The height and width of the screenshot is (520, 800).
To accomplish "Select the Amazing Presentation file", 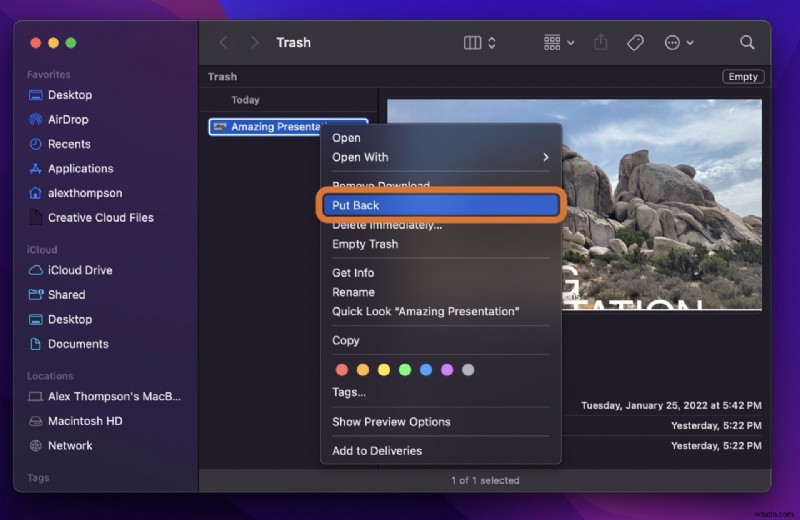I will click(x=265, y=127).
